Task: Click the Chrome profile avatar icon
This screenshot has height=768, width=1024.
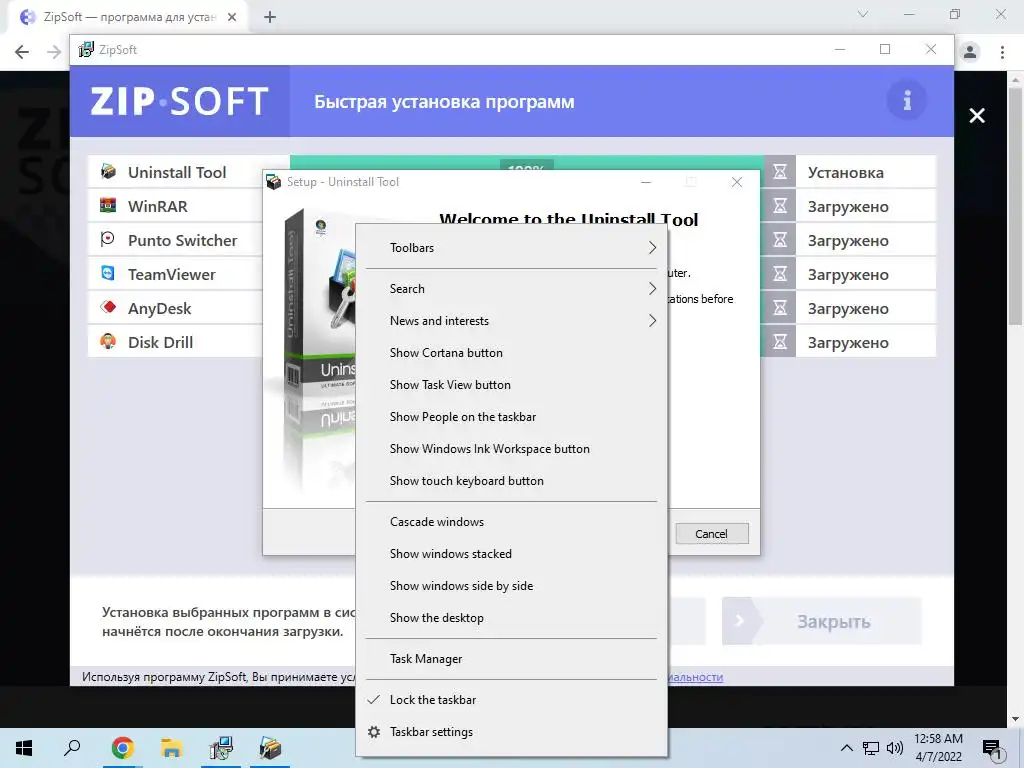Action: pos(970,52)
